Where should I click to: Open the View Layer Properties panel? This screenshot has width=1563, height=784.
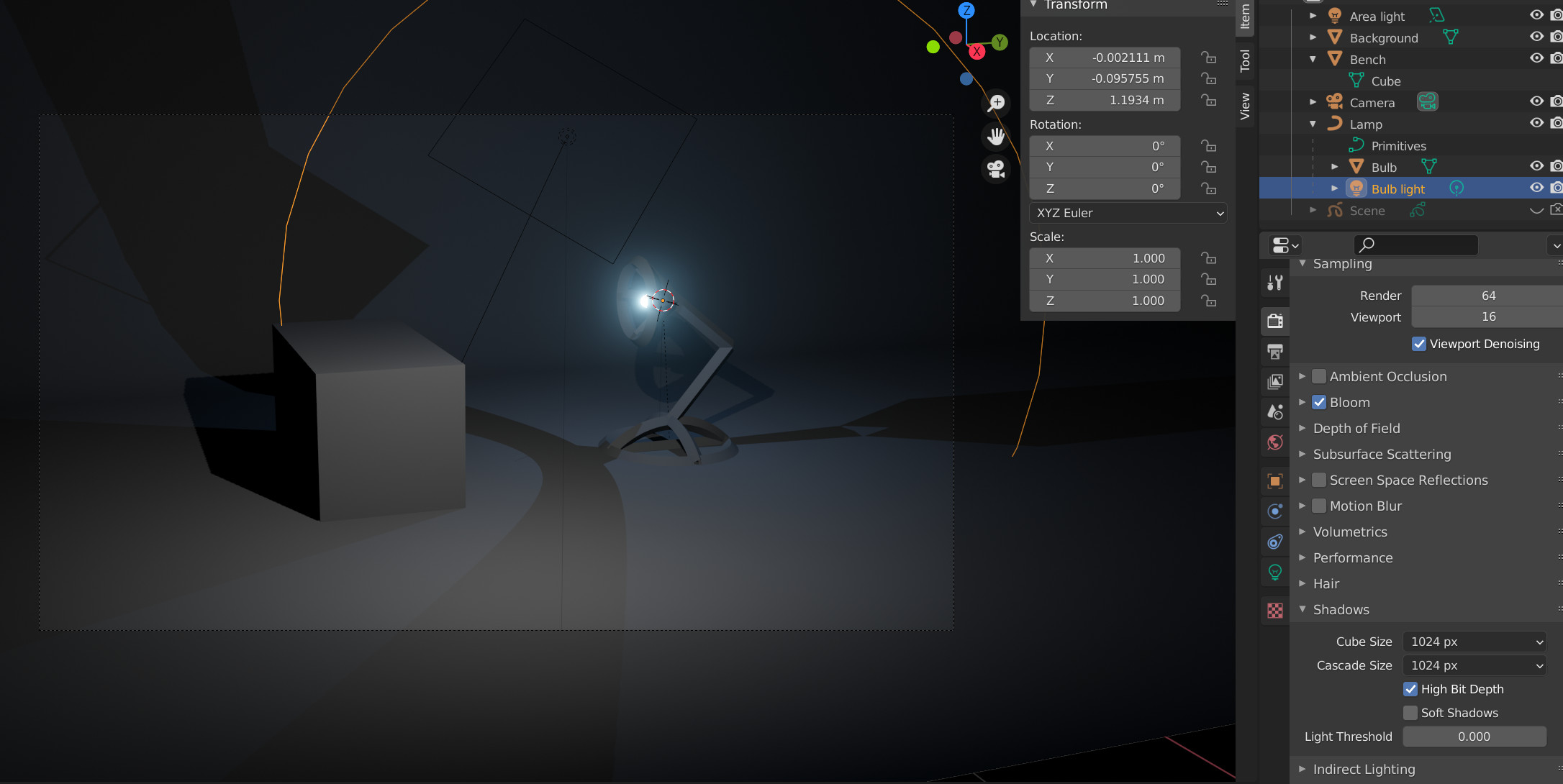coord(1275,382)
